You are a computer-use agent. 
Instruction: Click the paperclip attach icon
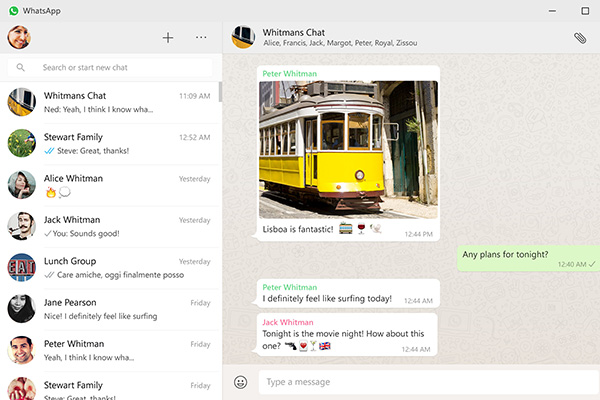click(579, 38)
